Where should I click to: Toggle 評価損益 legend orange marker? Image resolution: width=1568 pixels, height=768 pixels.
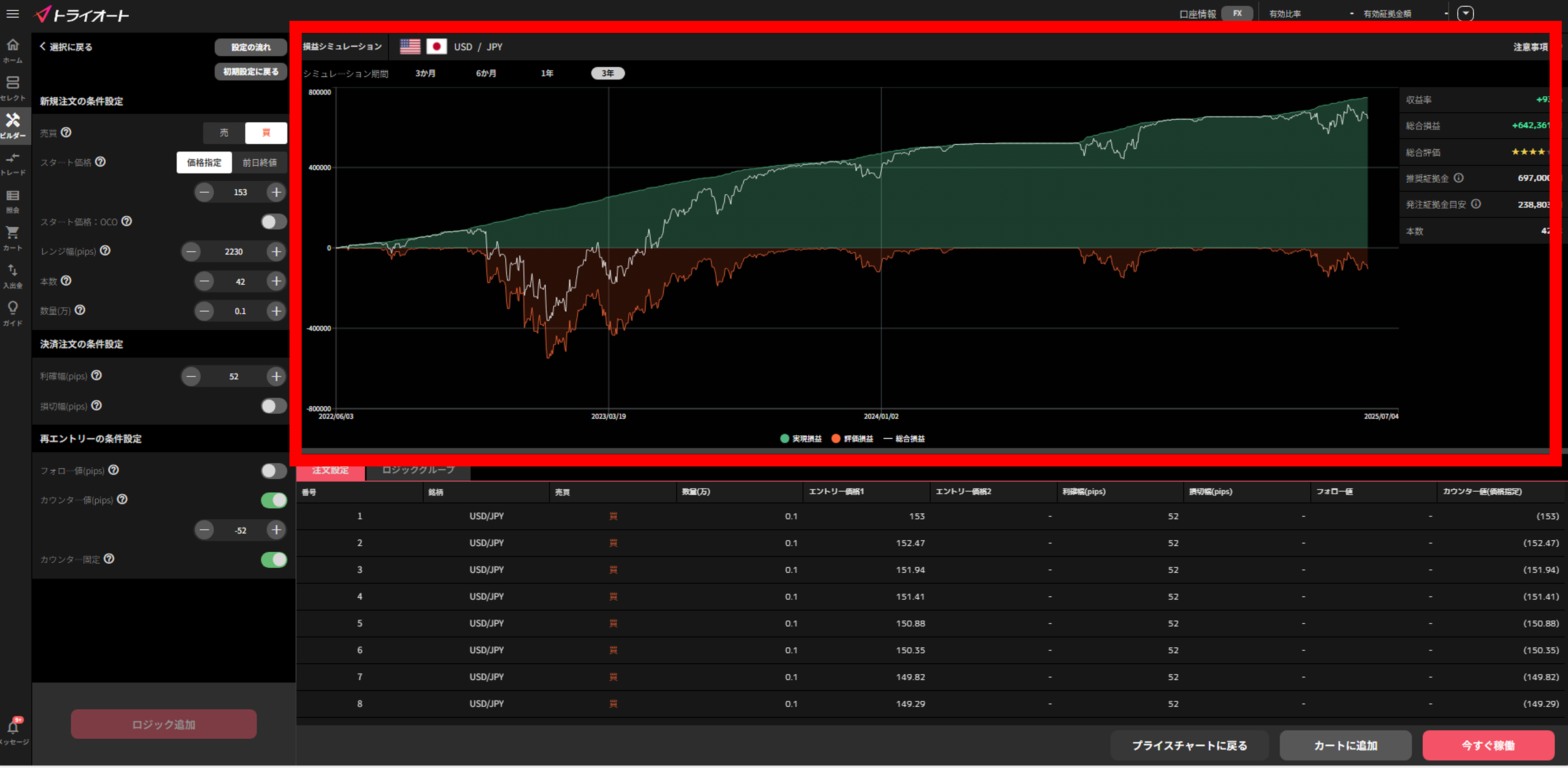(836, 439)
